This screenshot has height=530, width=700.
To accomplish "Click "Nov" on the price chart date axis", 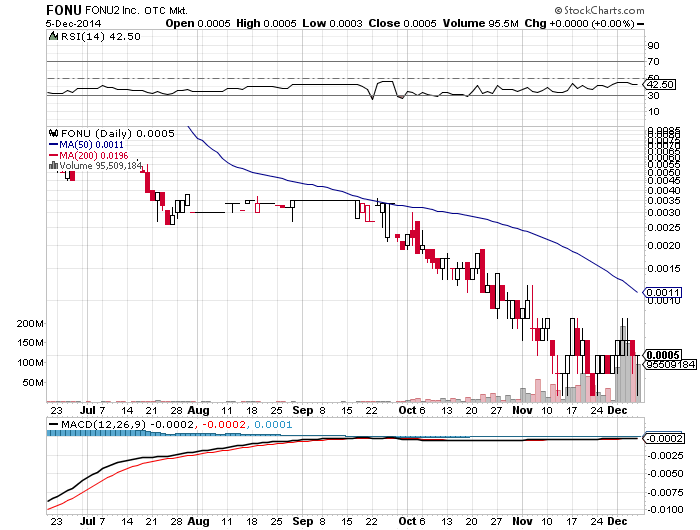I will tap(522, 410).
